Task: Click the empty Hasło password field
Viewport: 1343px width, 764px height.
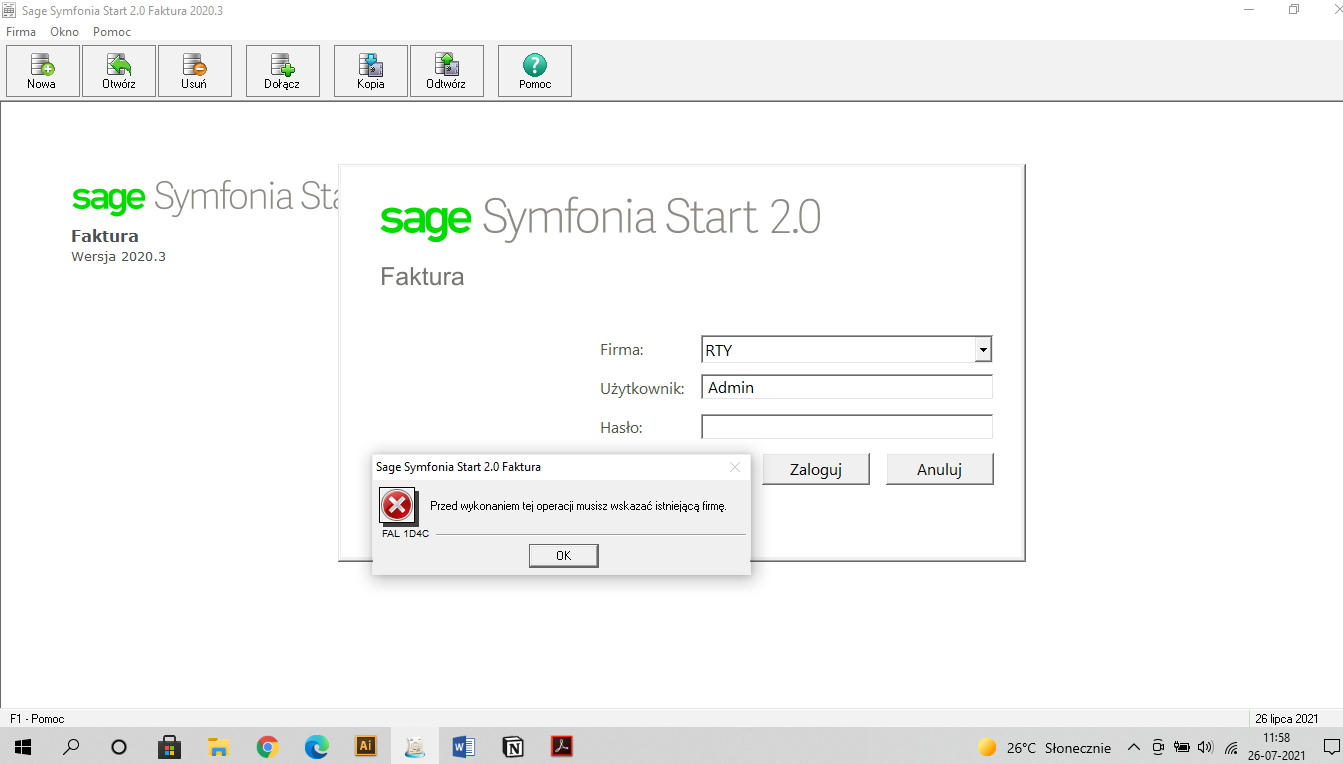Action: click(x=847, y=427)
